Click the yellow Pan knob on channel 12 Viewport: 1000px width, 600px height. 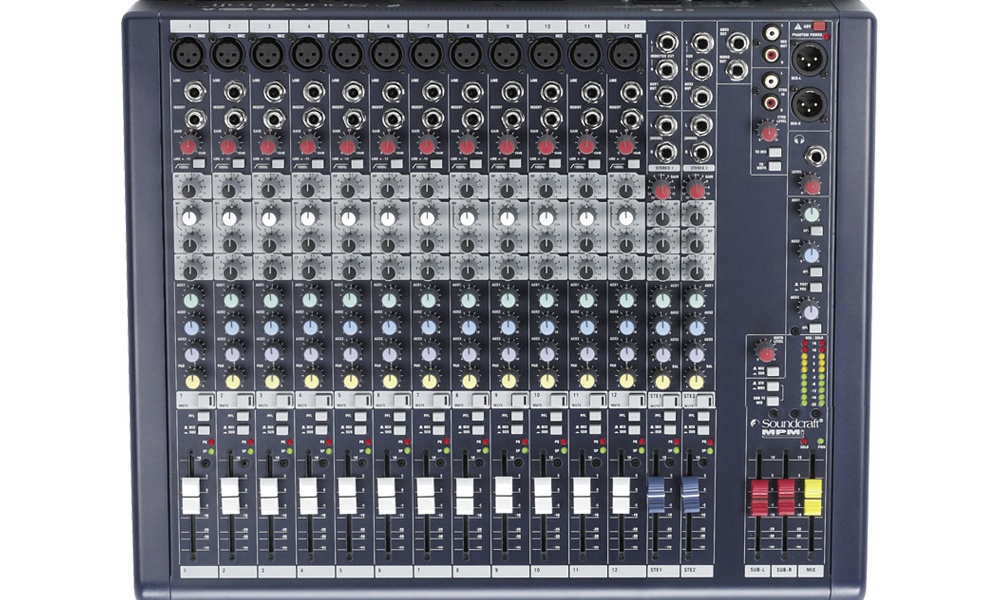coord(627,380)
